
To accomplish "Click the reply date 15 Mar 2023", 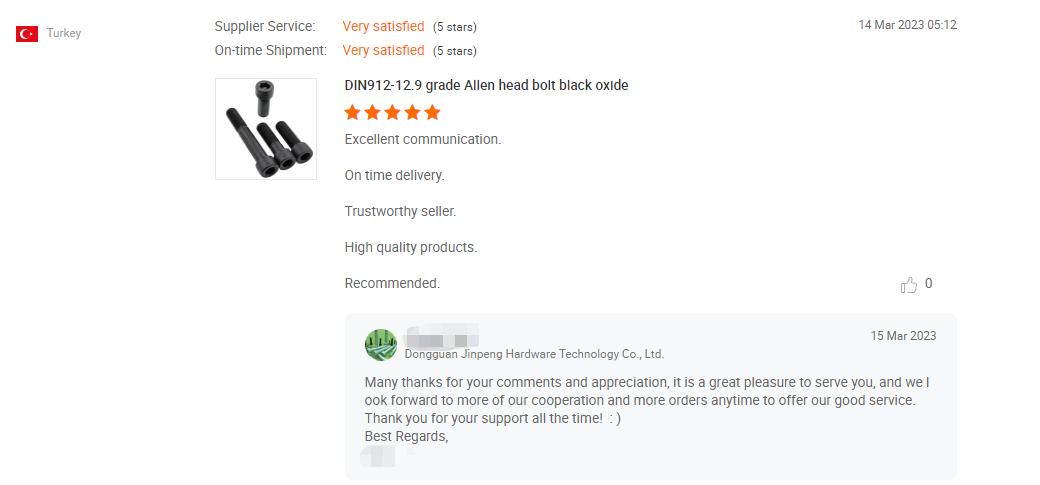I will pos(903,336).
